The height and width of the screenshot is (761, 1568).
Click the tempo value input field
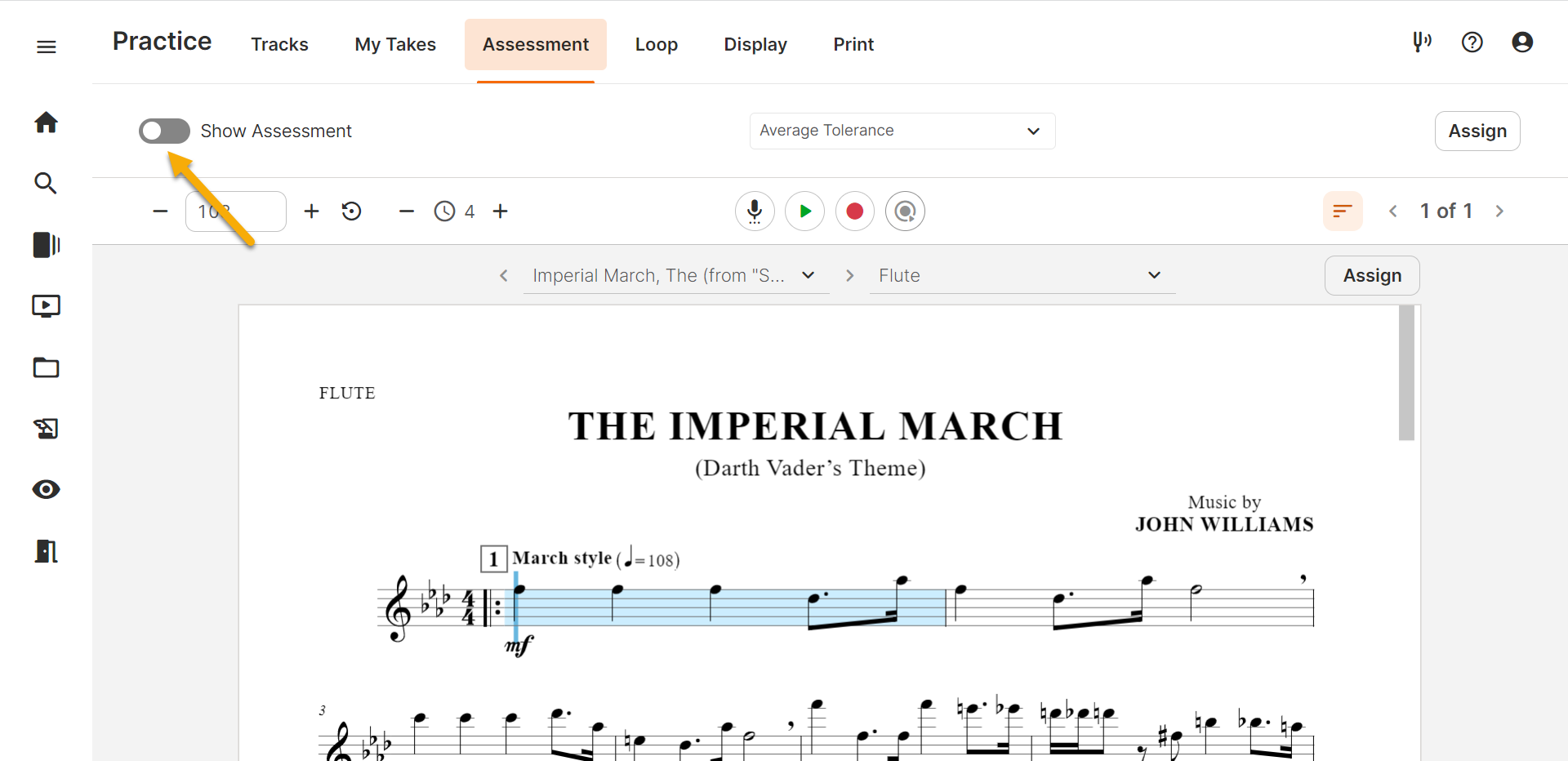236,211
